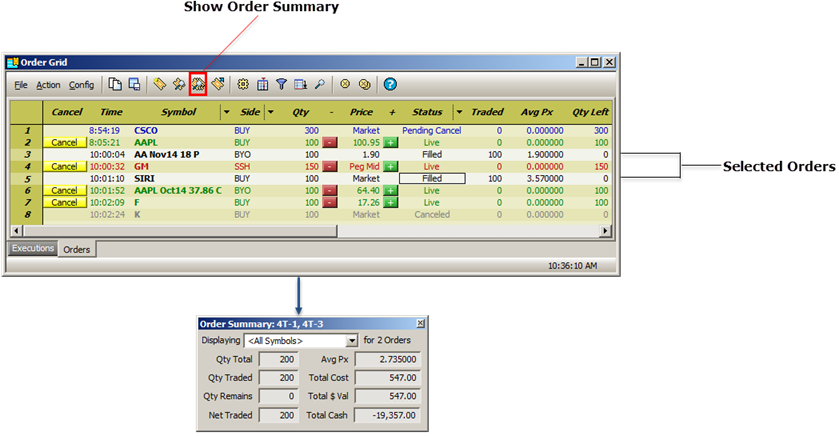
Task: Increase price with green plus on AAPL 100.95 row
Action: (x=391, y=143)
